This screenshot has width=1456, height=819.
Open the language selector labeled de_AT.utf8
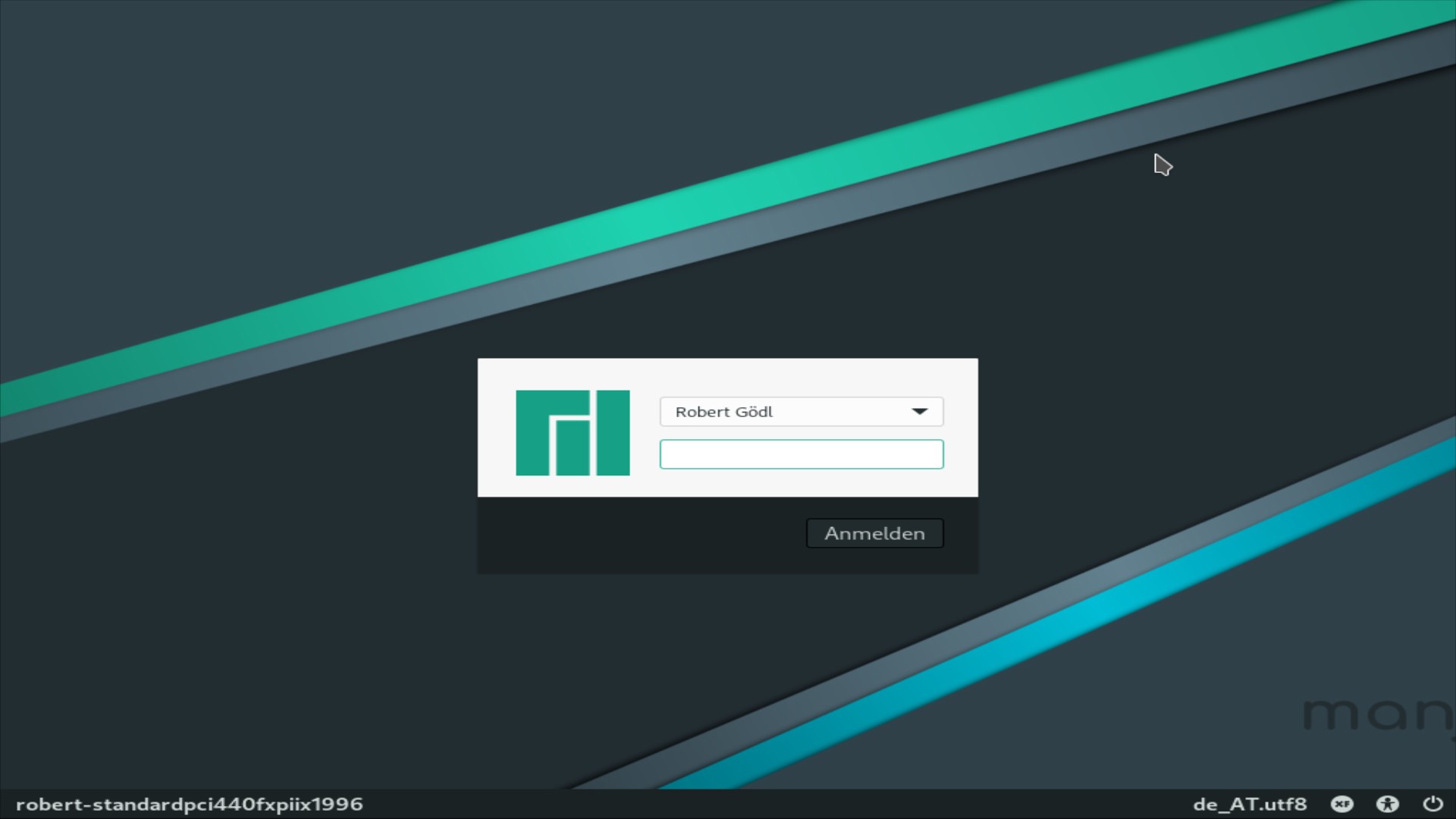[1251, 804]
